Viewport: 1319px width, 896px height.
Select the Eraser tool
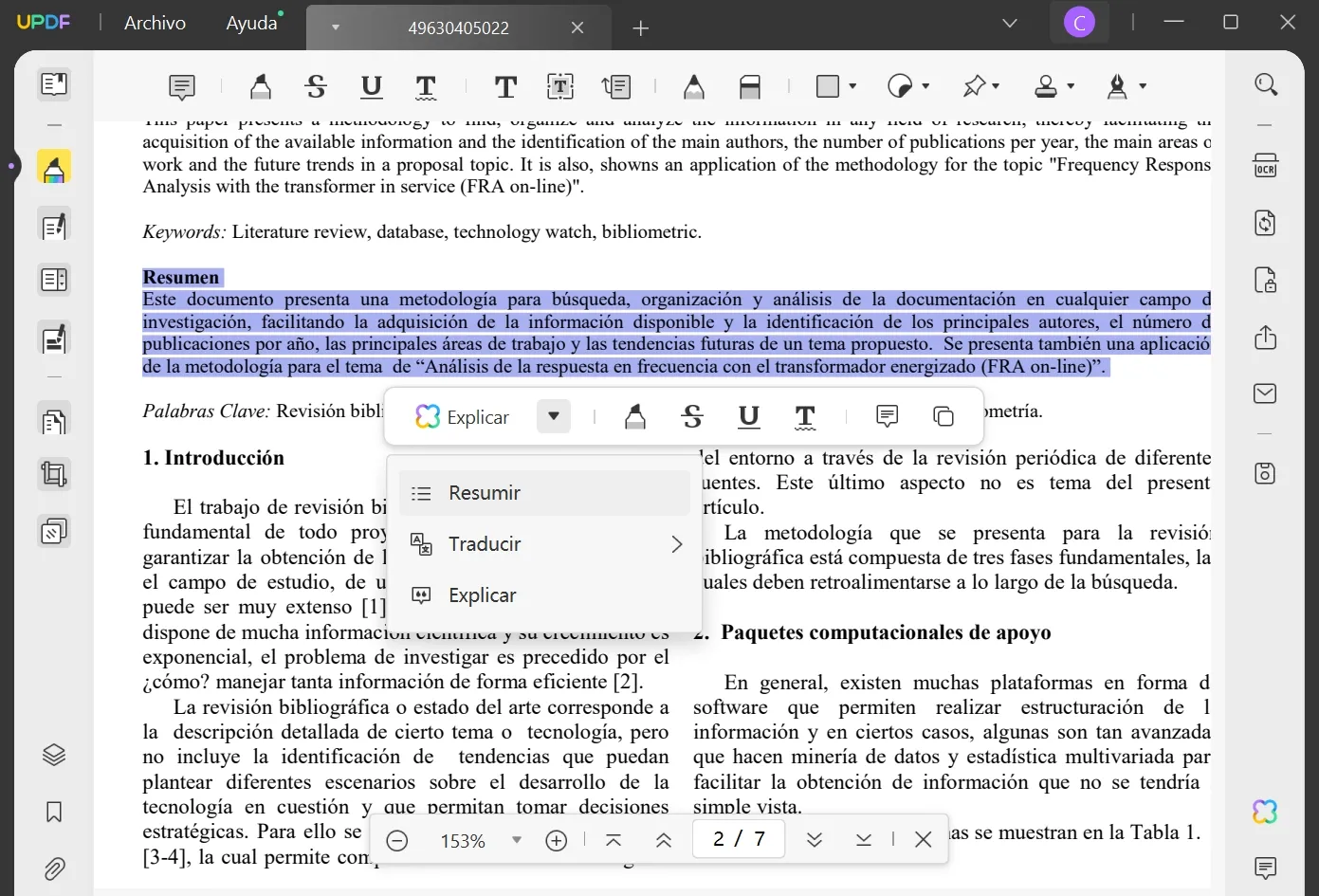tap(750, 86)
